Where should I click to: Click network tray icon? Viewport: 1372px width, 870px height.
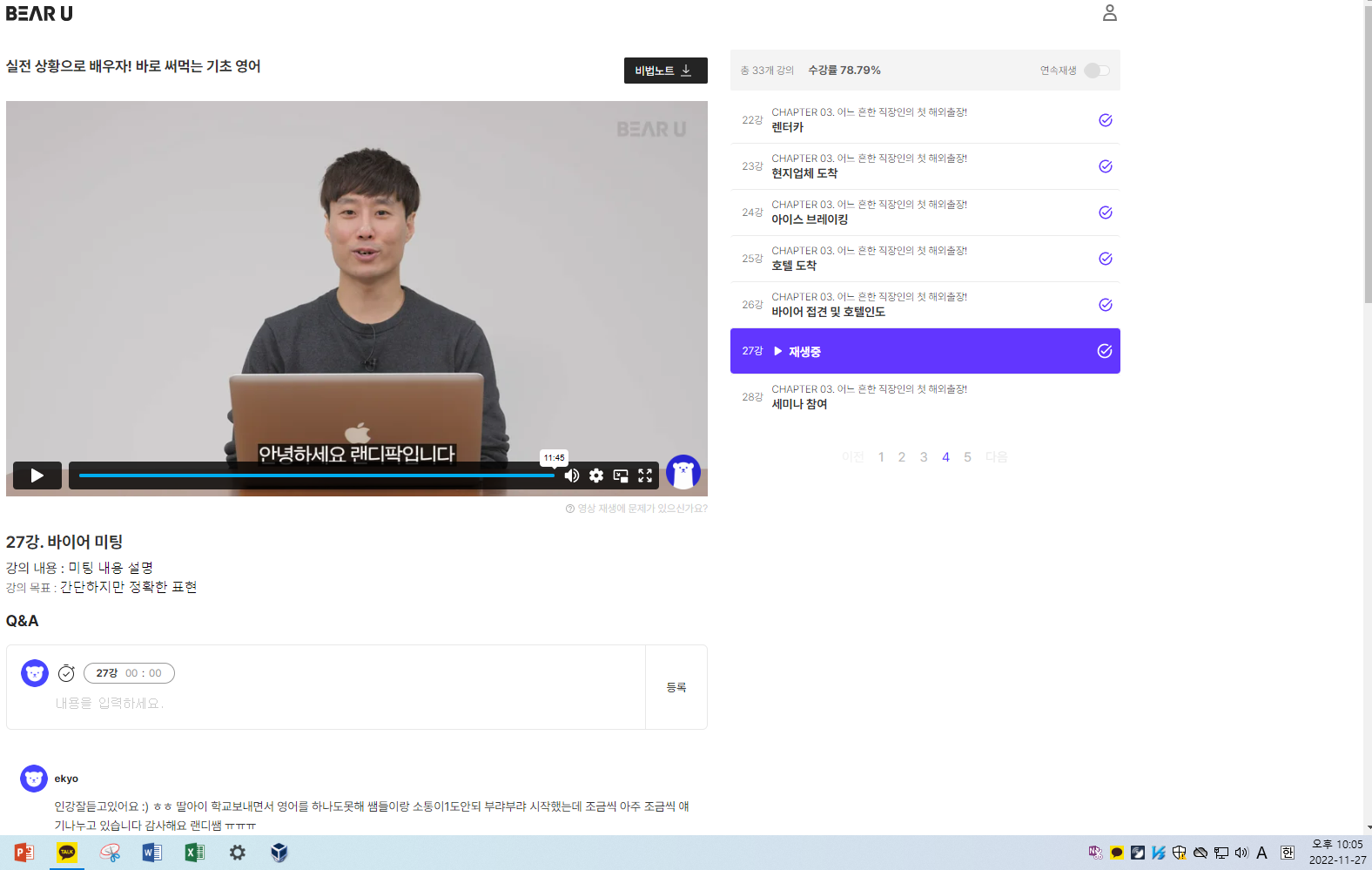1221,853
